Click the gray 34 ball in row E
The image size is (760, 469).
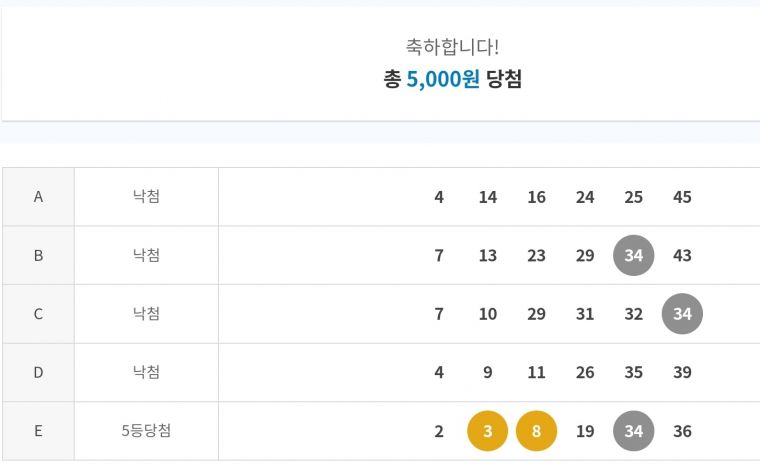(633, 431)
